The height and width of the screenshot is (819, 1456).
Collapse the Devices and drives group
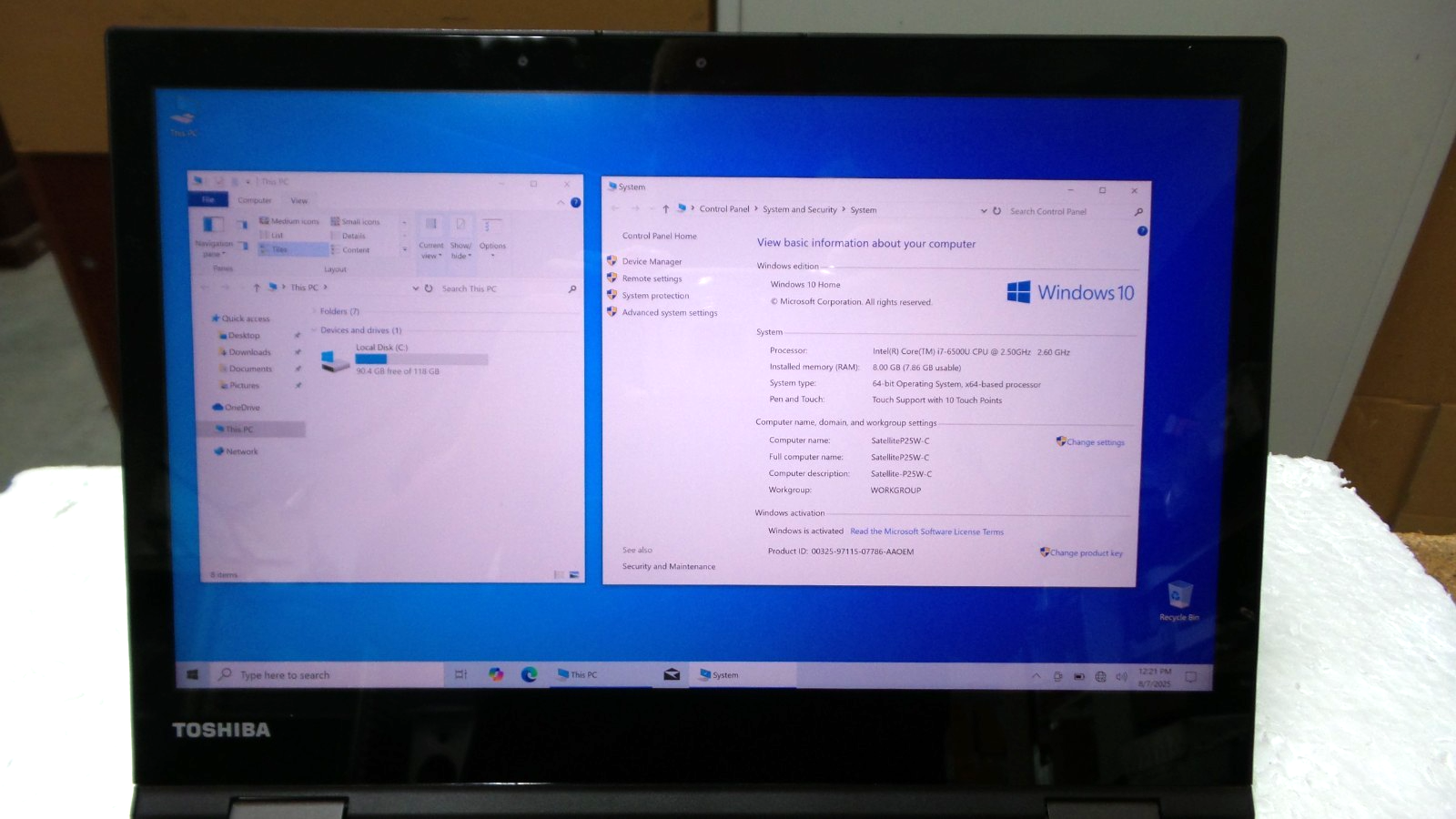point(314,330)
